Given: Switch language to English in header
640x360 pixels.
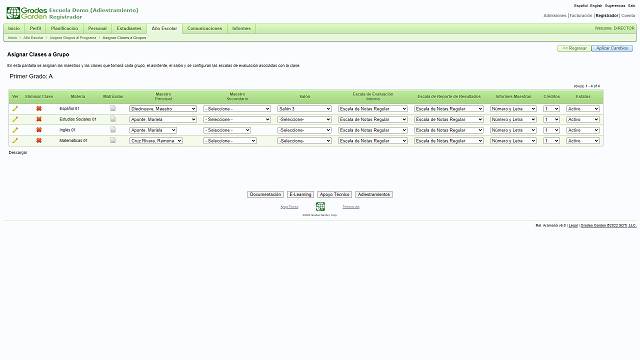Looking at the screenshot, I should coord(596,6).
